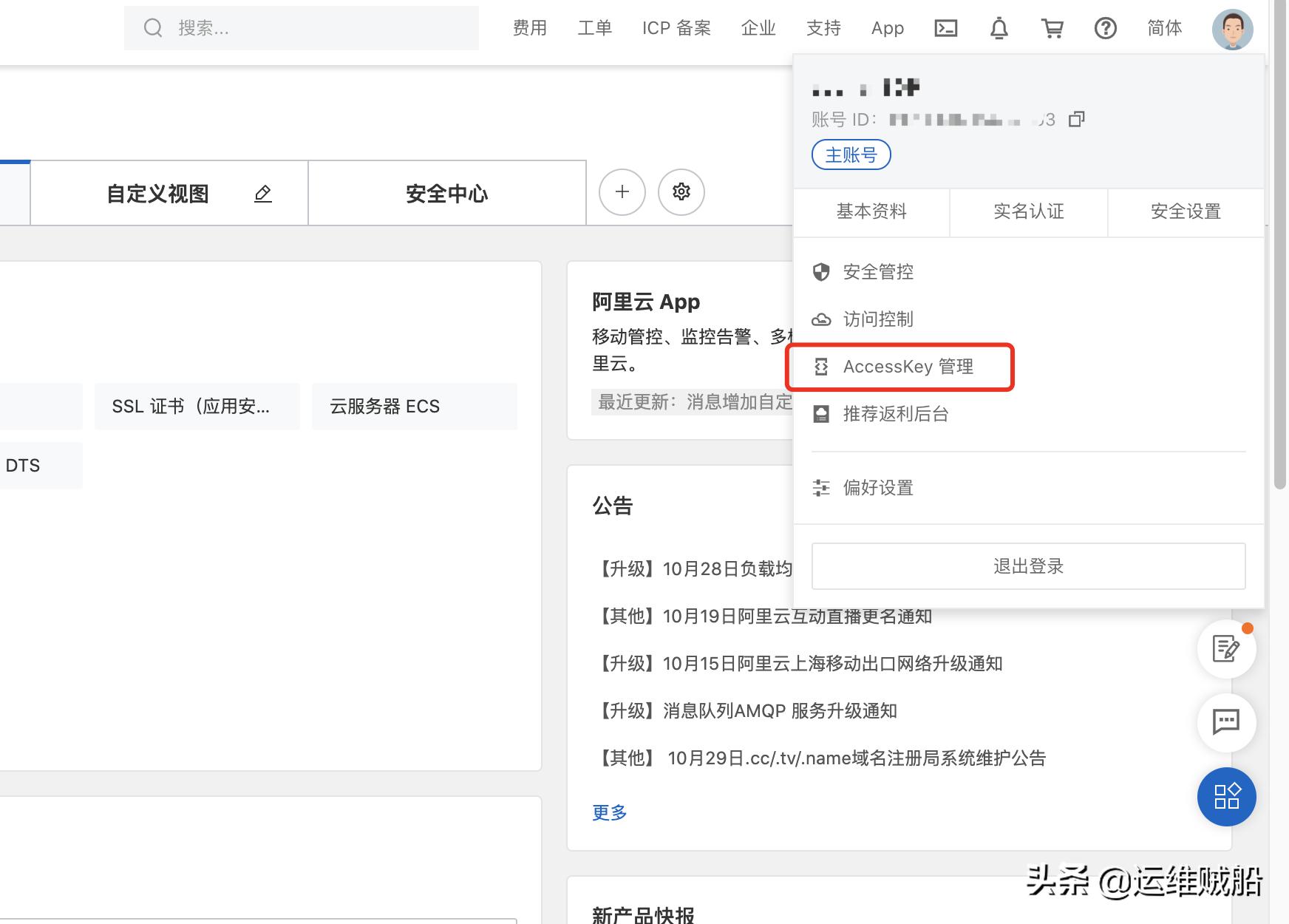Open 偏好设置
This screenshot has height=924, width=1289.
[x=878, y=488]
